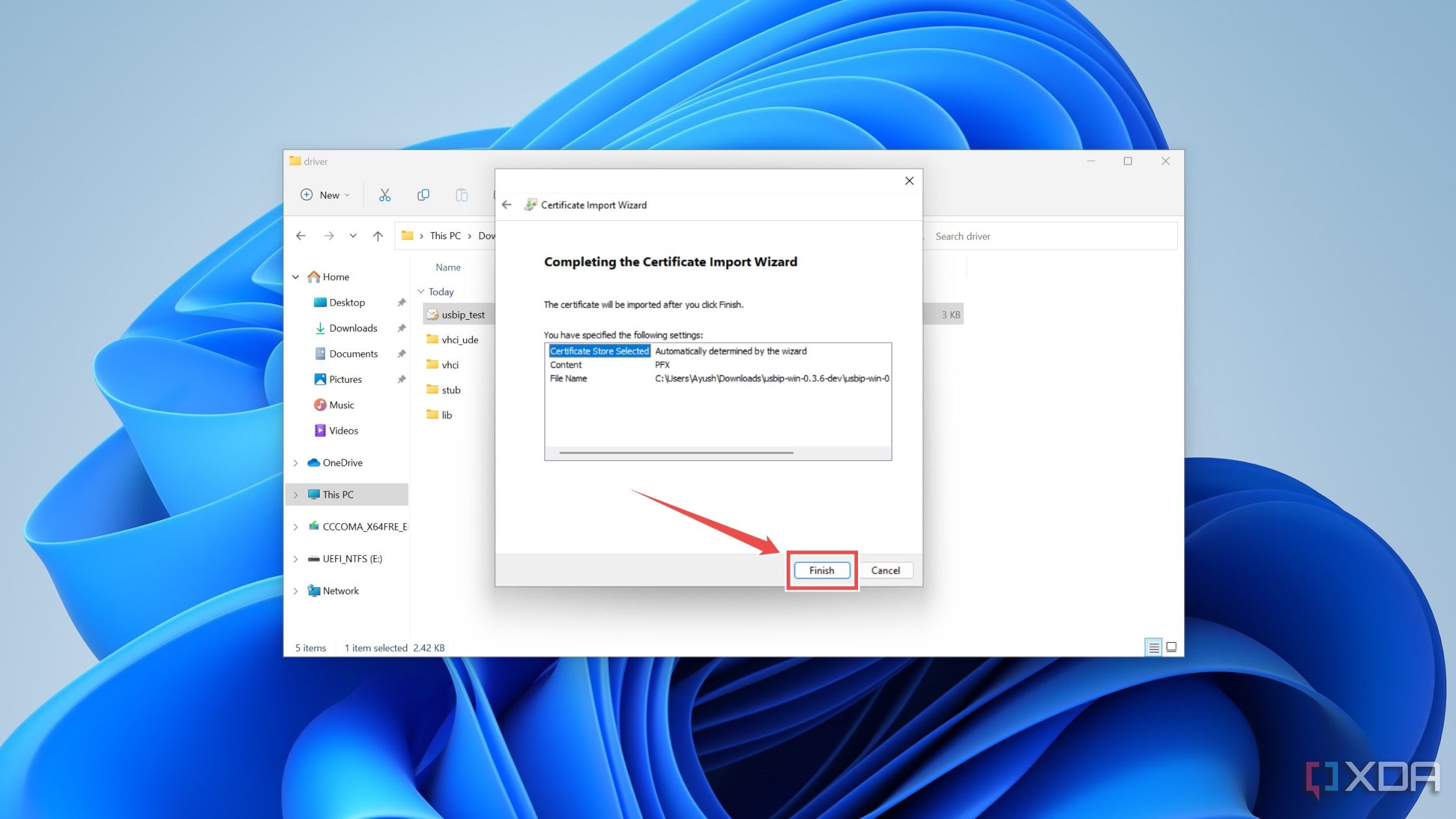Click the New item creation button
1456x819 pixels.
coord(326,194)
